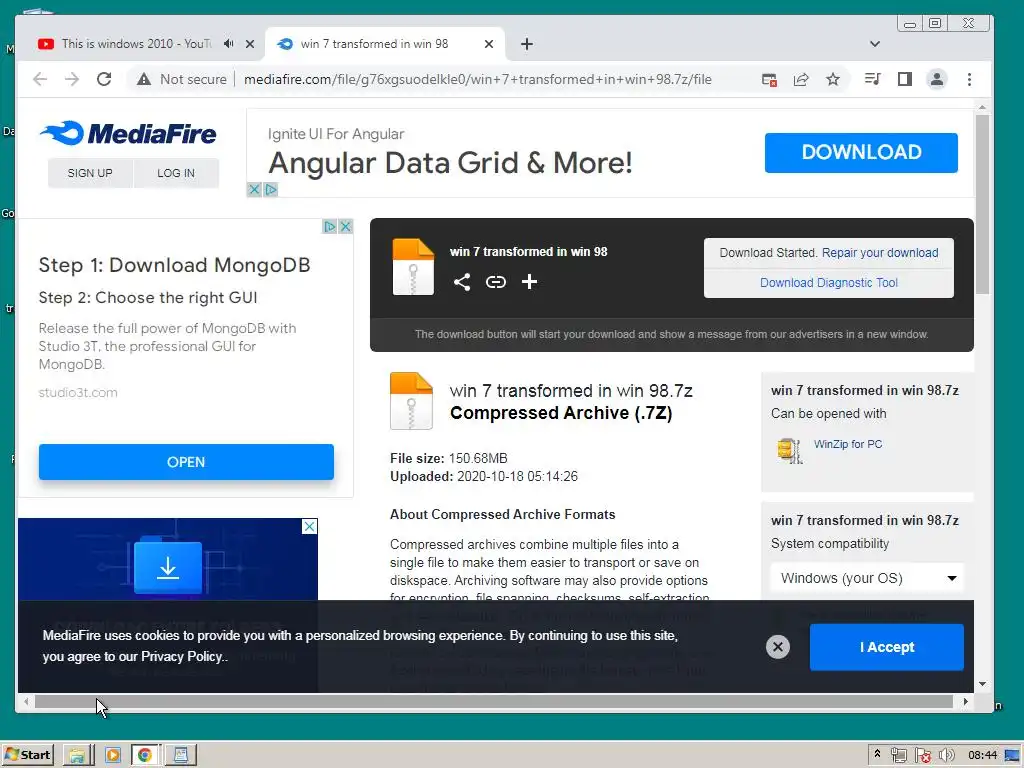Close the 'win 7 transformed in win 98' tab
1024x768 pixels.
(x=488, y=44)
